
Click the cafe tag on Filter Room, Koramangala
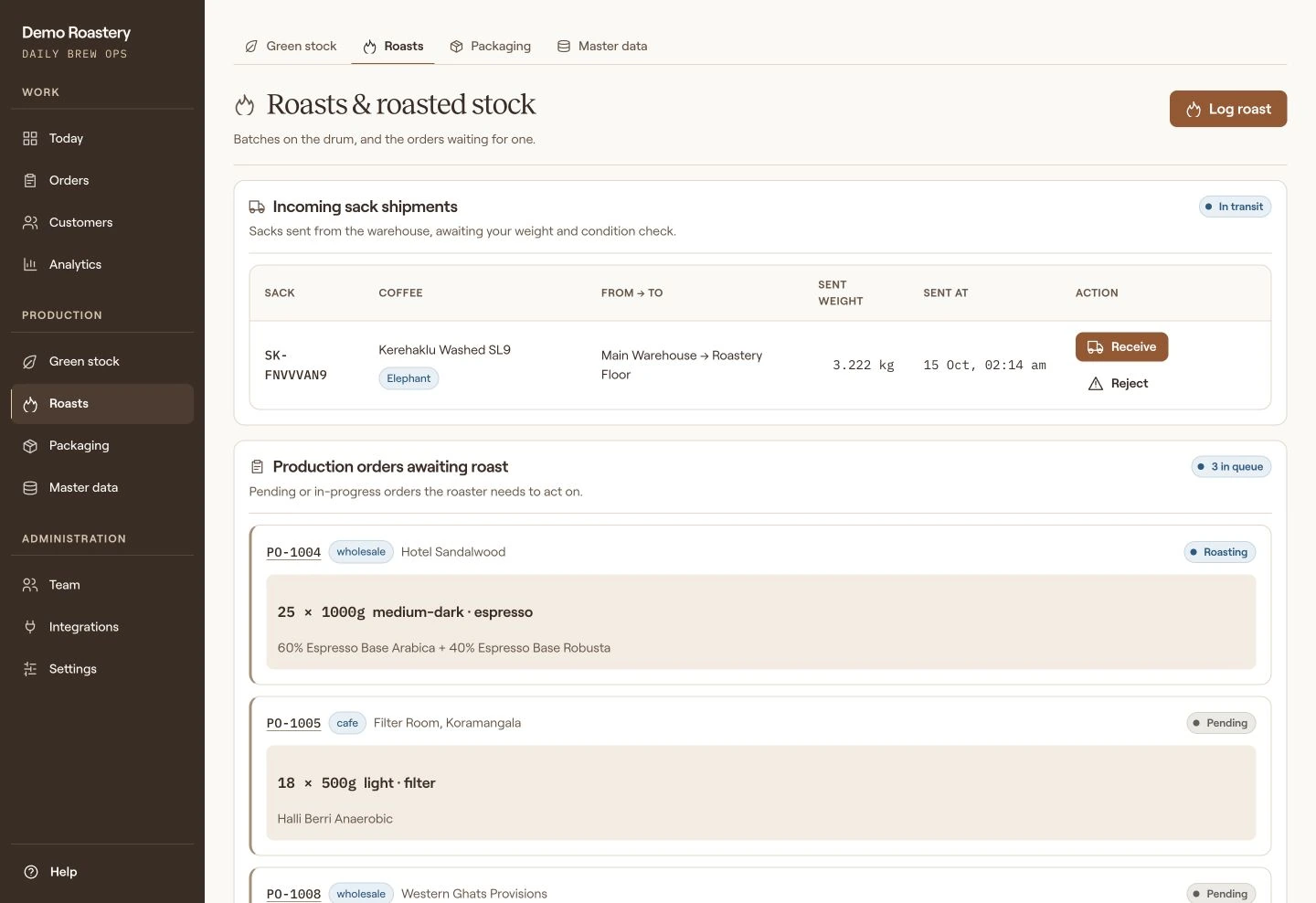point(347,723)
